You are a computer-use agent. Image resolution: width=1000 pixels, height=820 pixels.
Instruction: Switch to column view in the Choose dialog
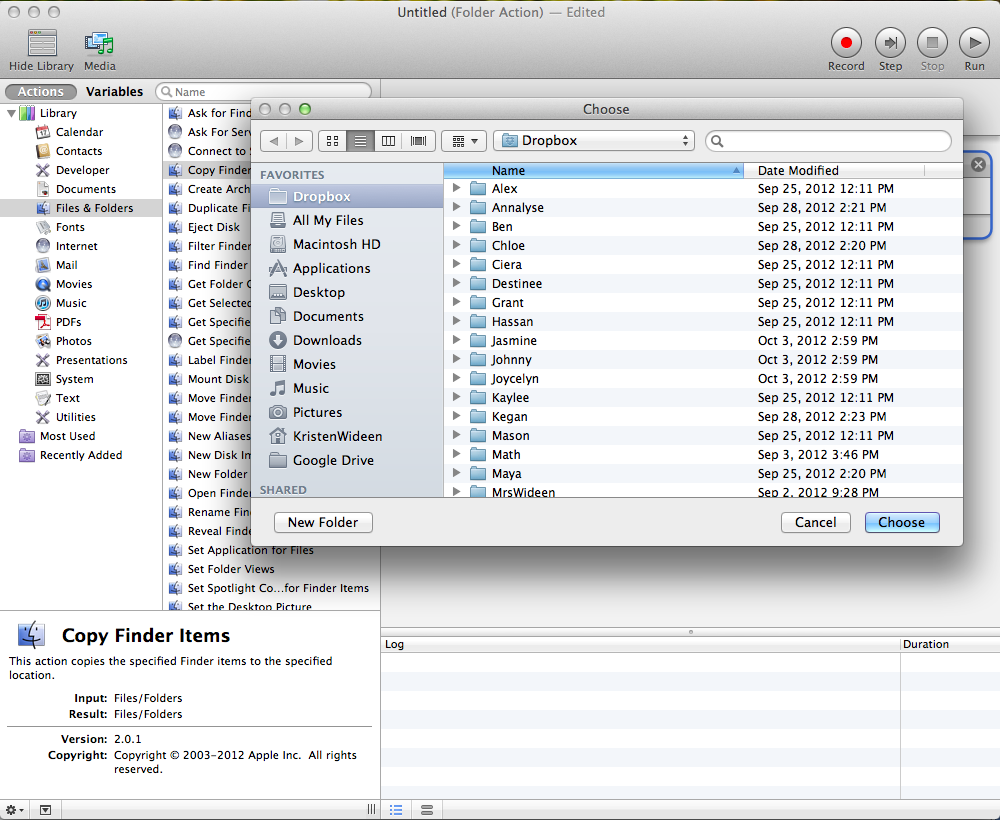click(388, 141)
